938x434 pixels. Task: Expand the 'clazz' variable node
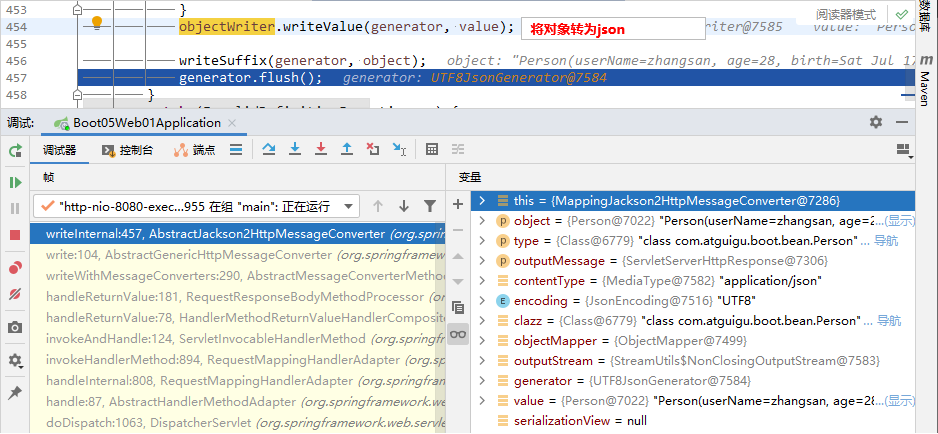click(482, 321)
